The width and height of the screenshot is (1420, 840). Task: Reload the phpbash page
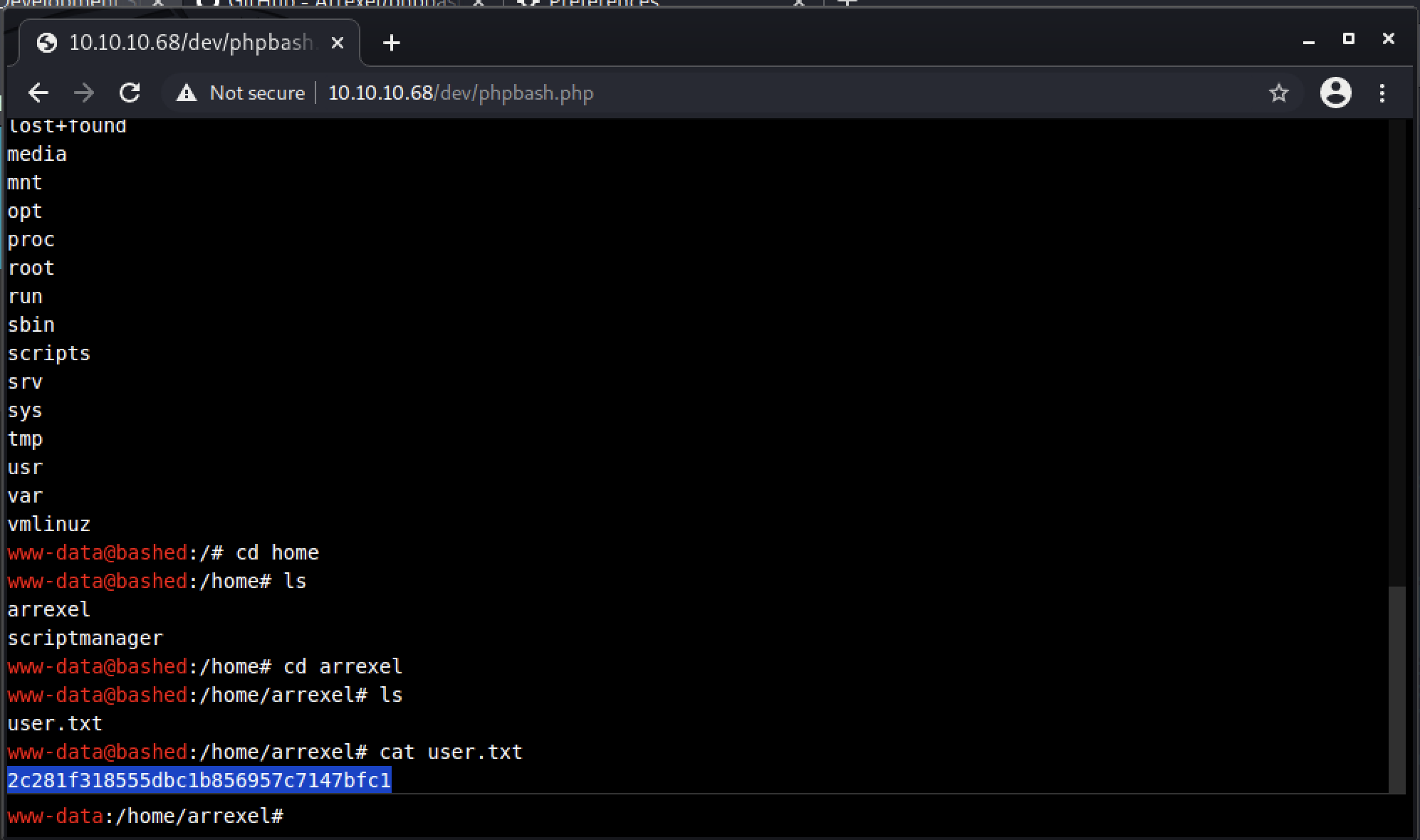coord(130,93)
